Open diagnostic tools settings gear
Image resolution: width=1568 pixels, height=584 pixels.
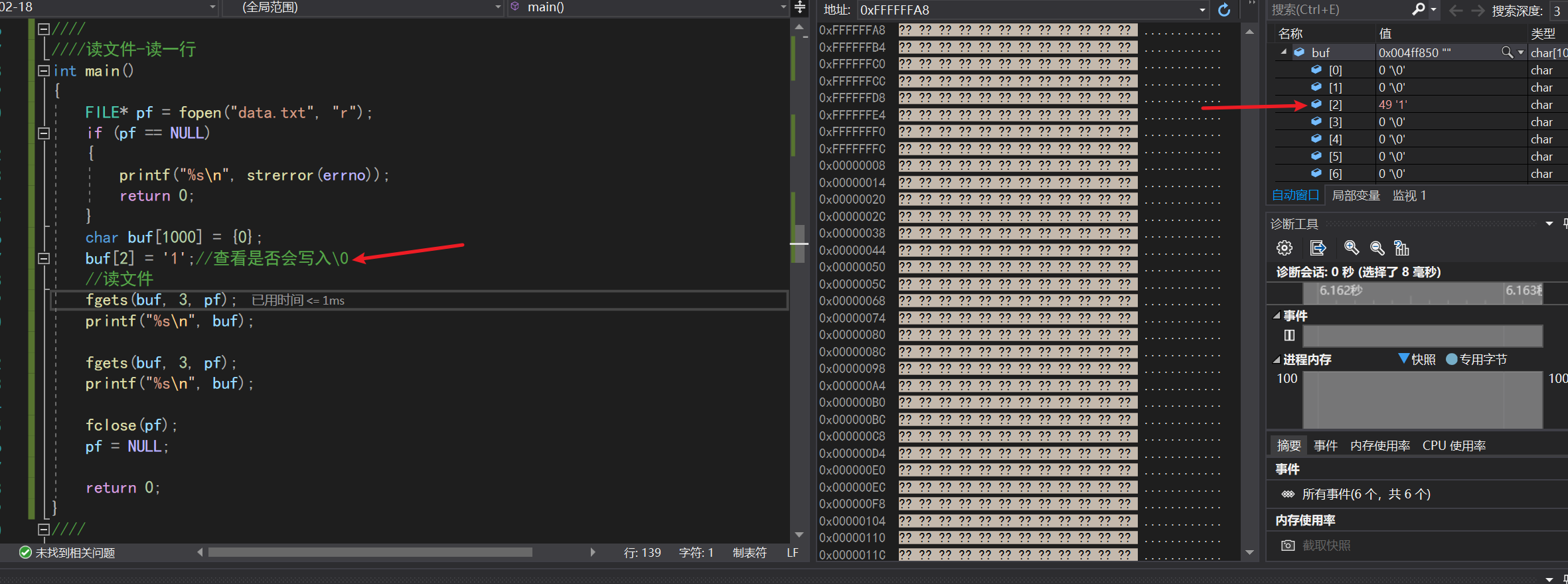(1285, 248)
